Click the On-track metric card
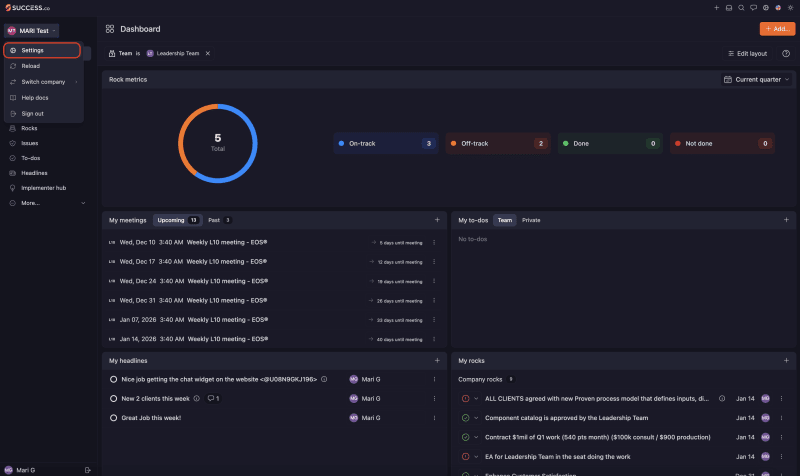800x476 pixels. 386,143
